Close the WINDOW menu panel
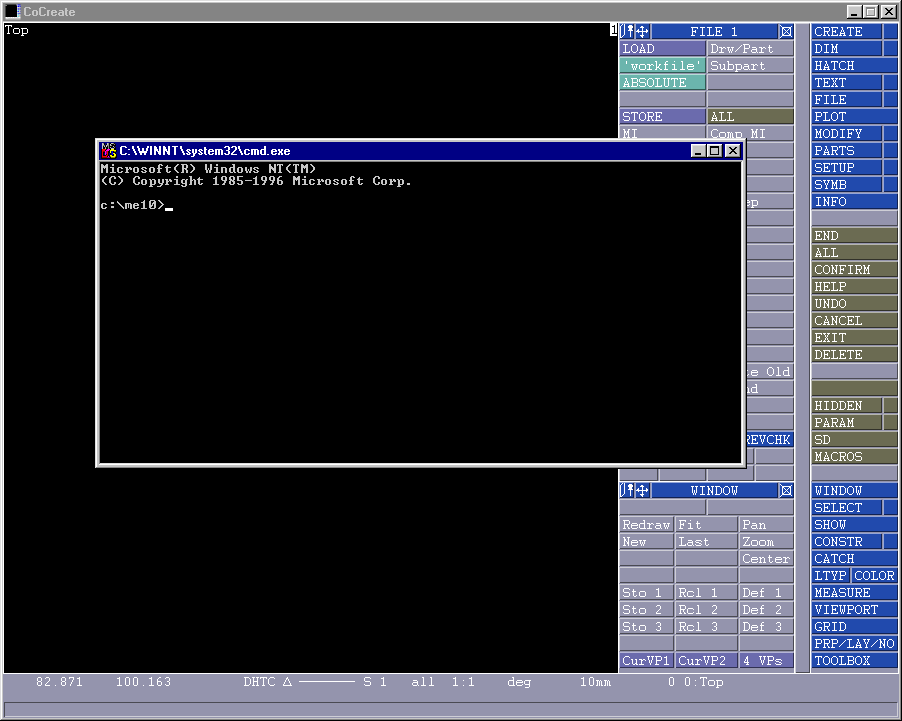902x721 pixels. coord(786,491)
